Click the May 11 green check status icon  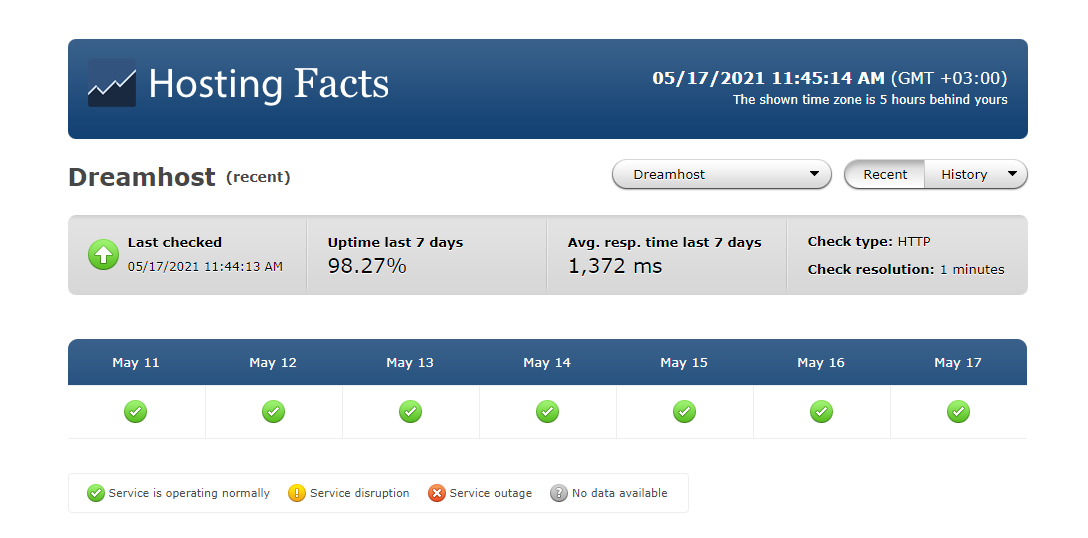click(x=136, y=412)
